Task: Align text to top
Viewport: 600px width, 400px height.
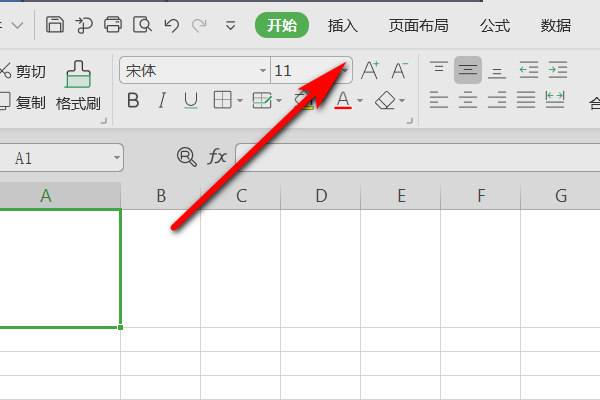Action: click(x=439, y=69)
